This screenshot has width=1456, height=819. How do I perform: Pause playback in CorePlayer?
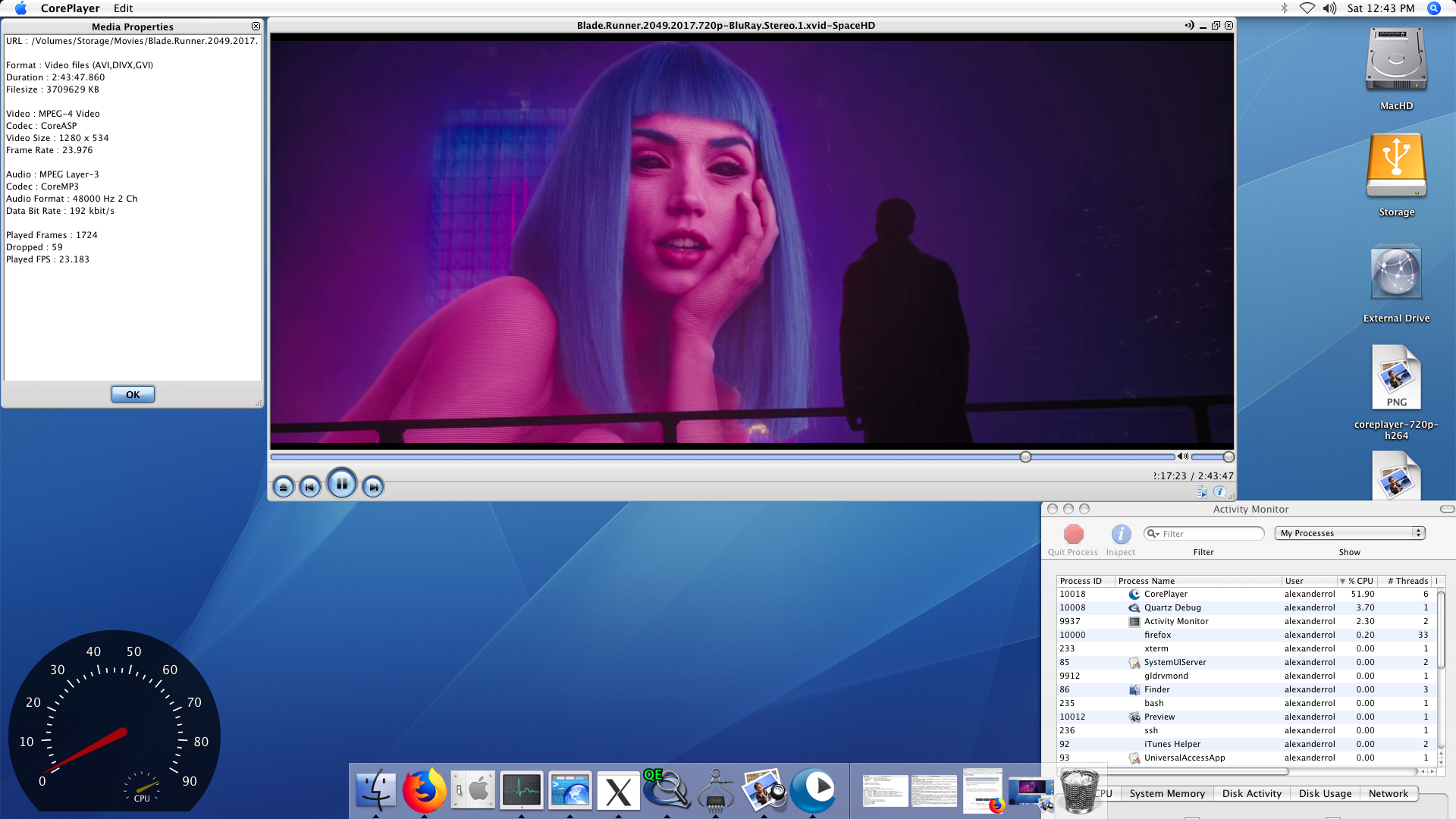pos(341,483)
